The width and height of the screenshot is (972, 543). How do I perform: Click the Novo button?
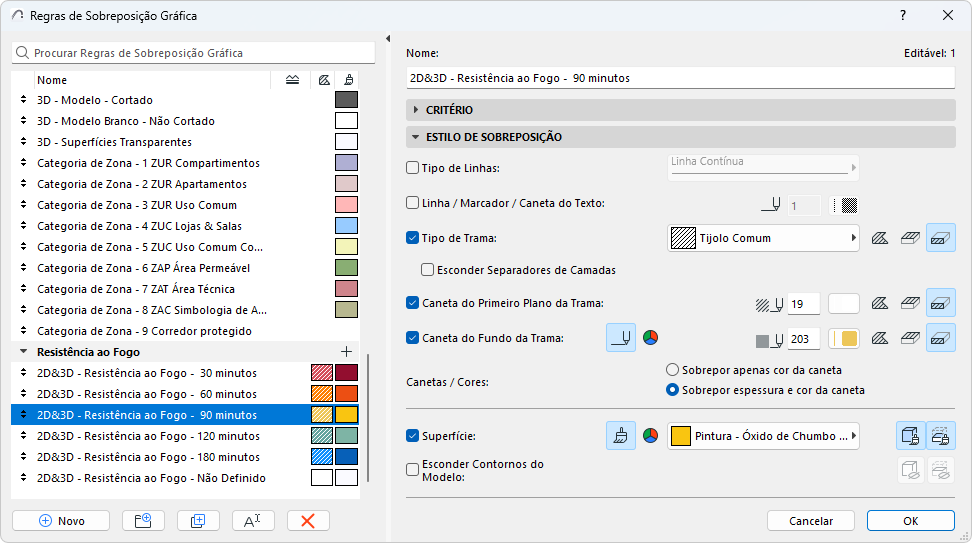(x=61, y=520)
